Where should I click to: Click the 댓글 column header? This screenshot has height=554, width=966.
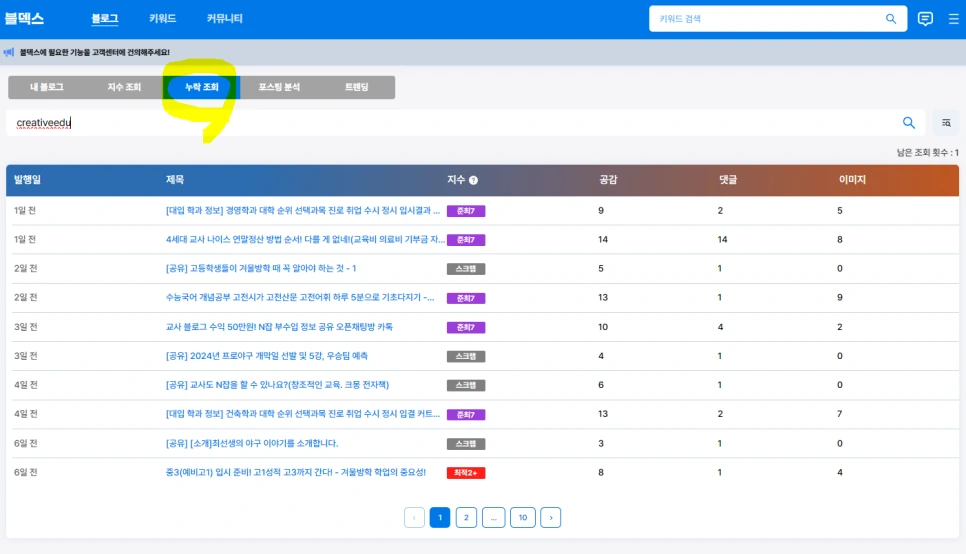click(728, 179)
